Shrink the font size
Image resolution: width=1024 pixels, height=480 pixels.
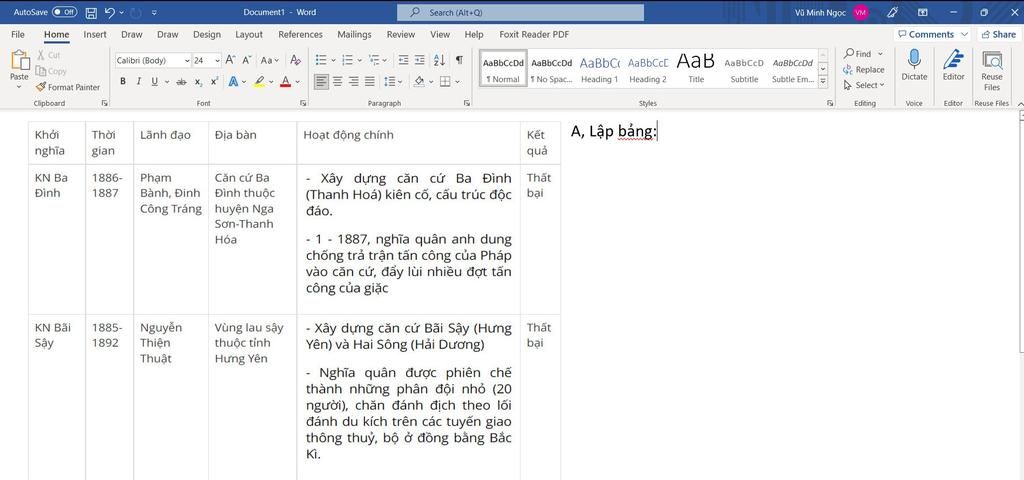click(x=246, y=60)
